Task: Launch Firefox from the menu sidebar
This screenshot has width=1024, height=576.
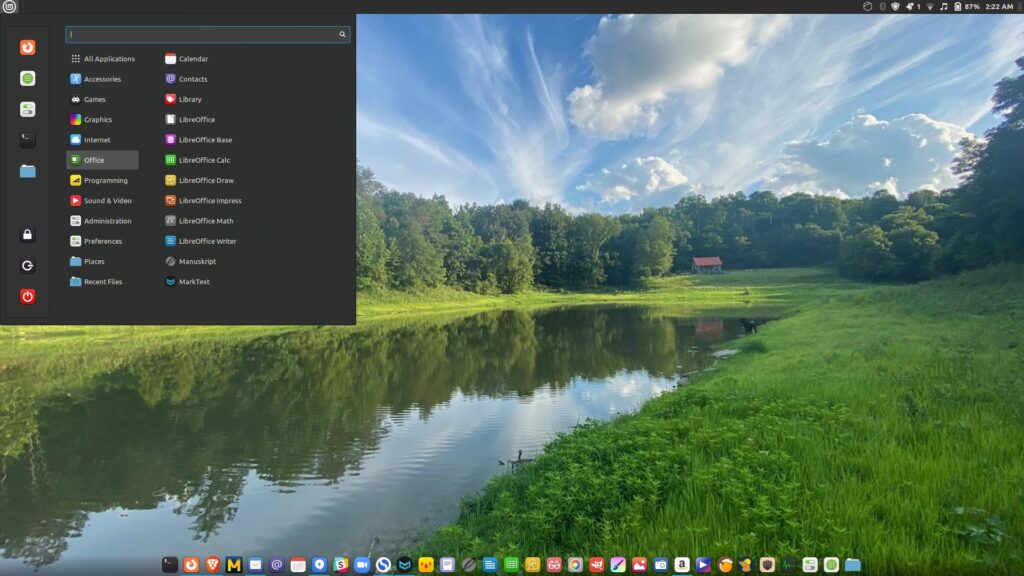Action: tap(27, 47)
